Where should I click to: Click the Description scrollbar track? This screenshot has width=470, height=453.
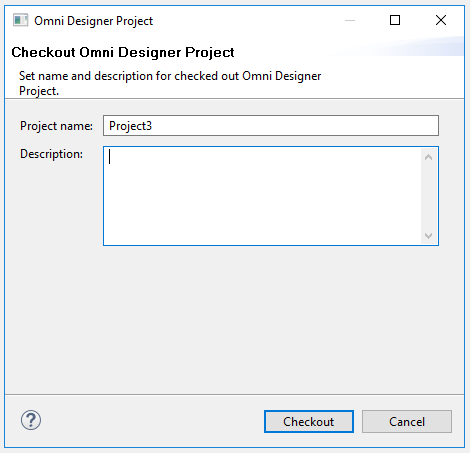coord(429,197)
